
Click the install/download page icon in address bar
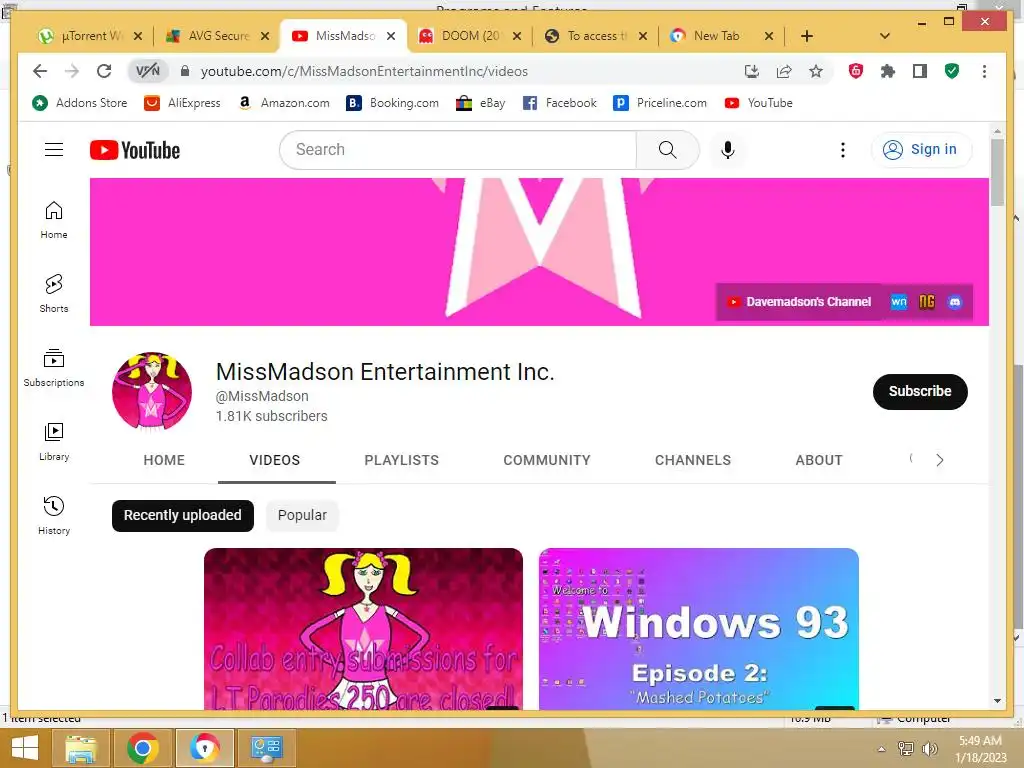(752, 71)
